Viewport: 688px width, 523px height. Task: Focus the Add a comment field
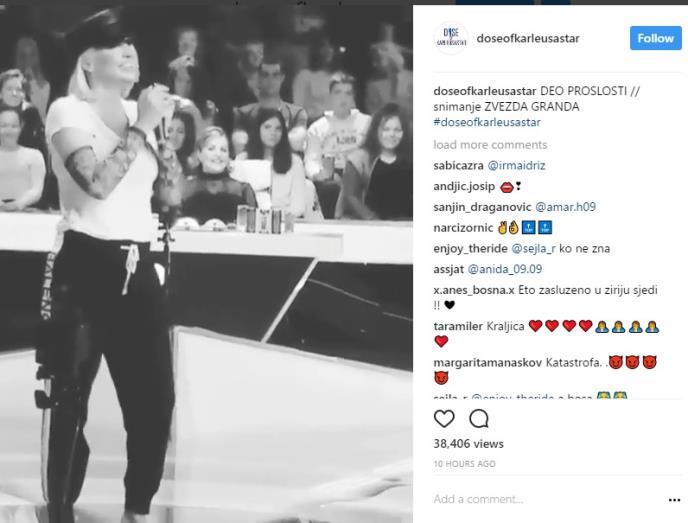click(x=548, y=499)
